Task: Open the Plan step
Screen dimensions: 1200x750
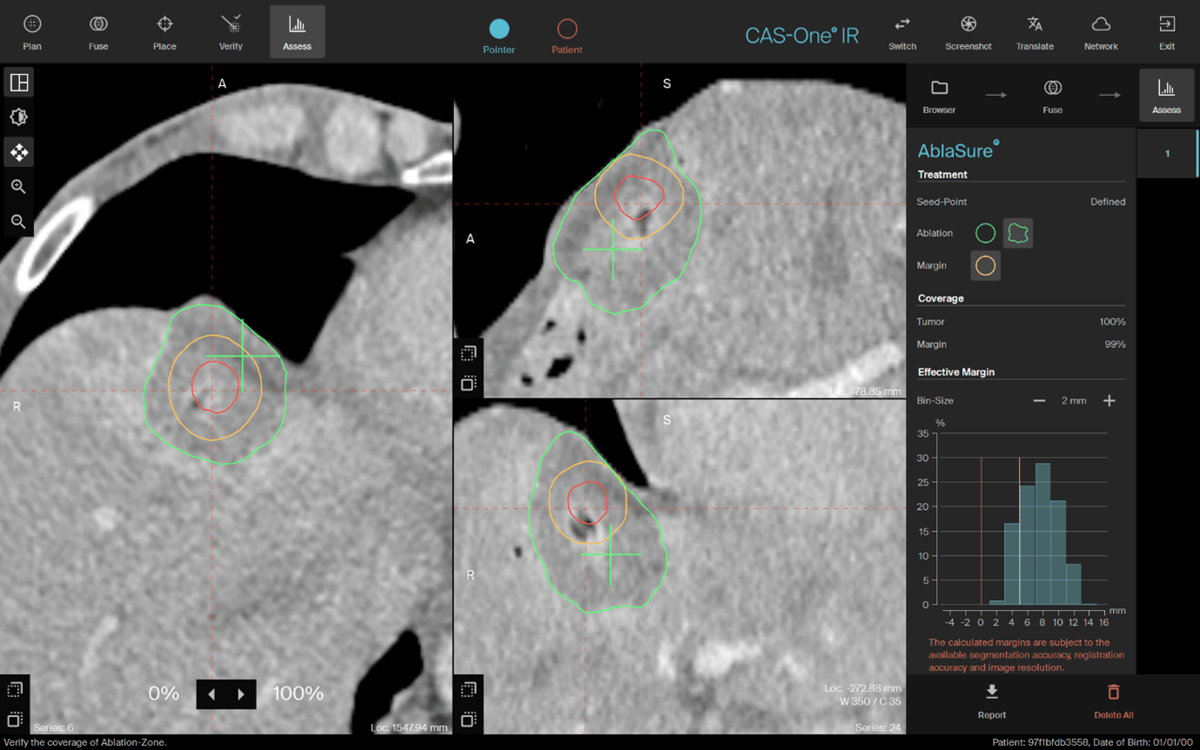Action: [32, 31]
